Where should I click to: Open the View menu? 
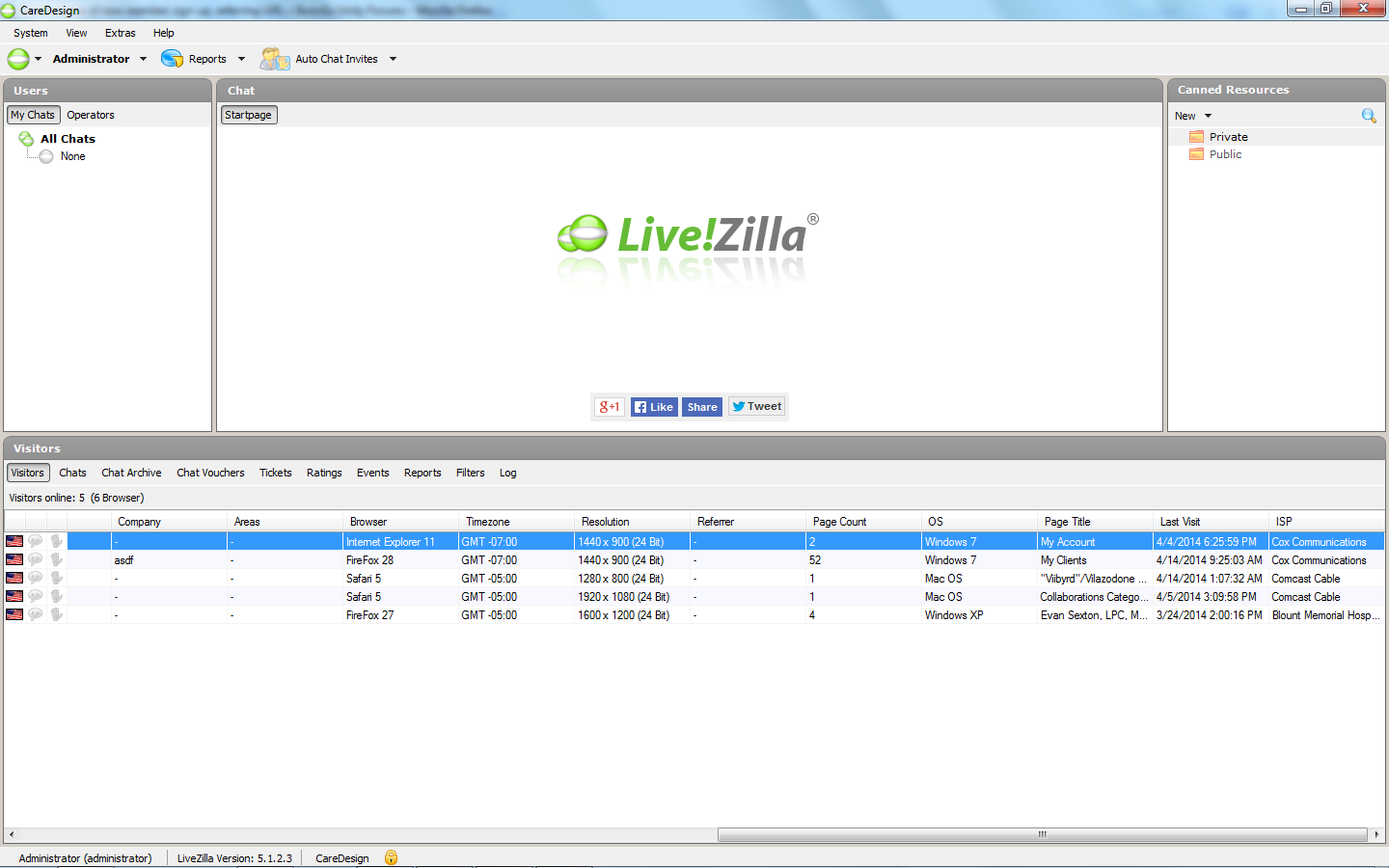(x=76, y=33)
